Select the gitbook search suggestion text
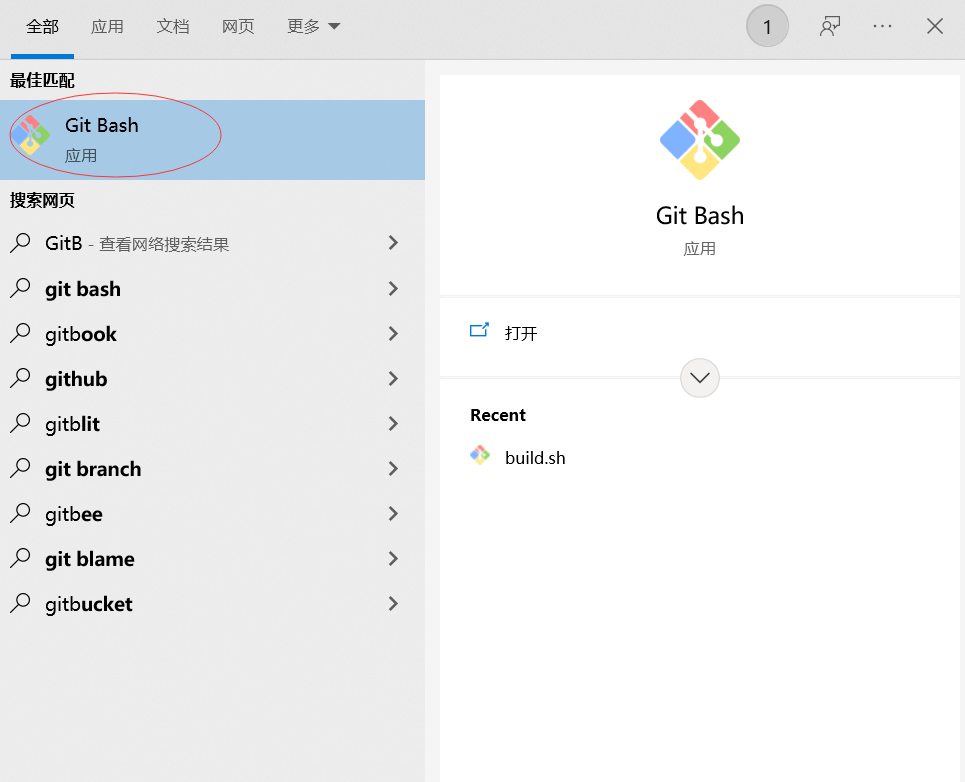Screen dimensions: 965x782 click(81, 334)
